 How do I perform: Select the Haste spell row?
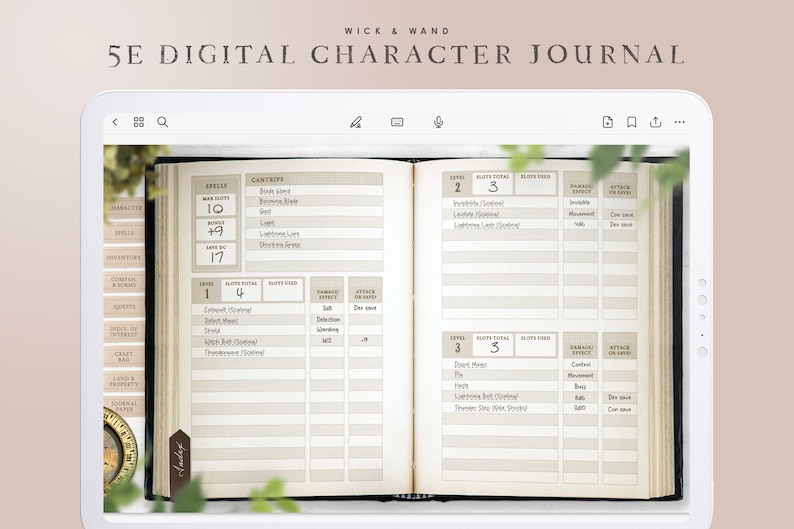click(x=500, y=386)
